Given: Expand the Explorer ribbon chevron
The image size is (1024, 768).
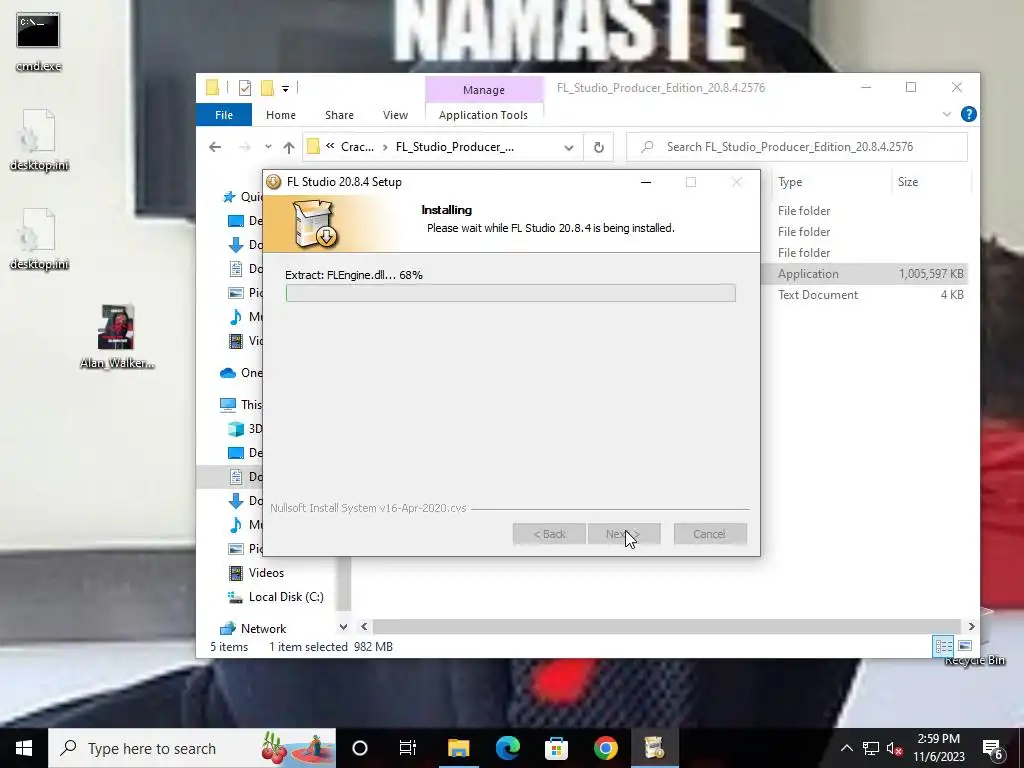Looking at the screenshot, I should [946, 114].
